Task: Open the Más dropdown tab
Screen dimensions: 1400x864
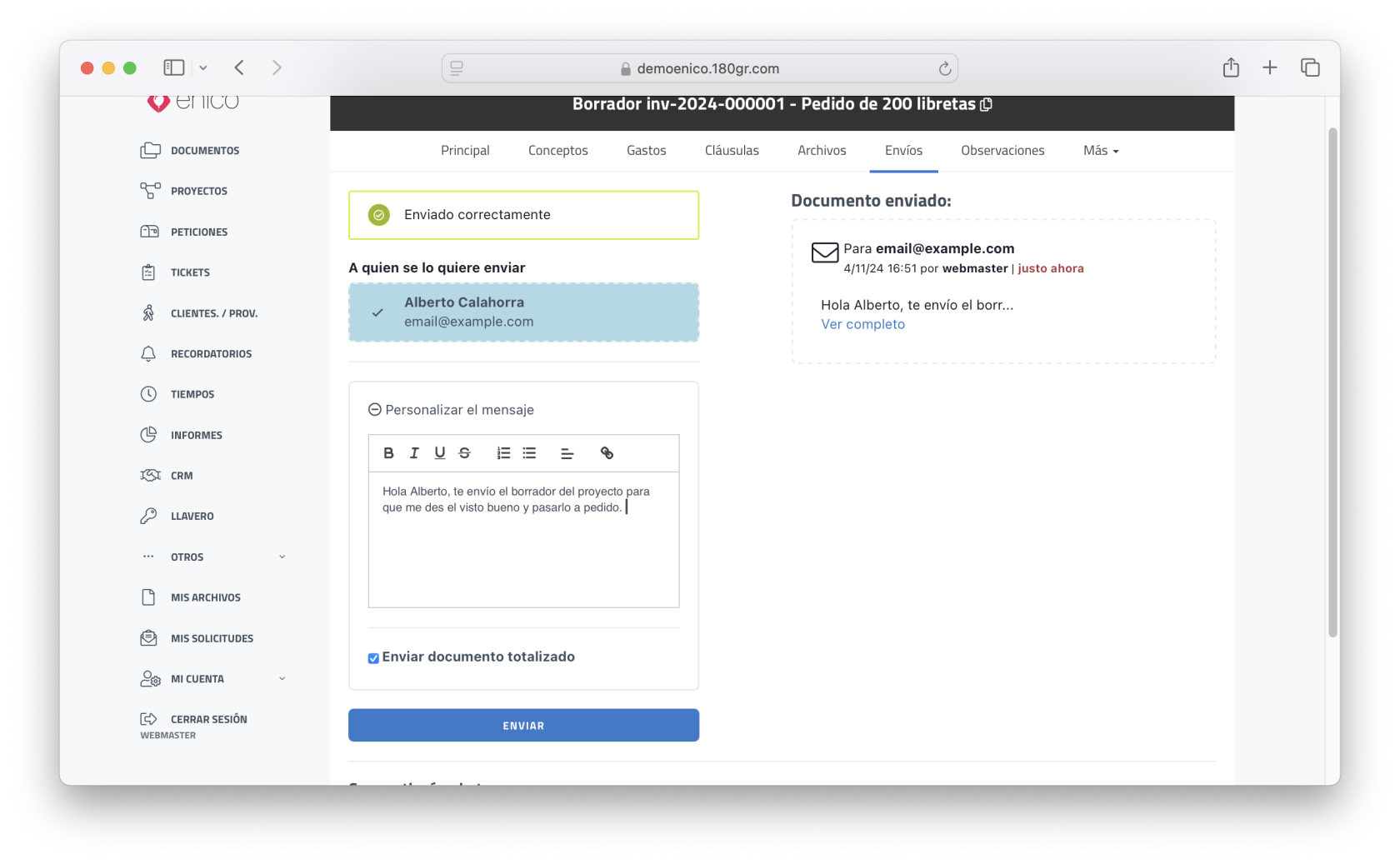Action: [1100, 151]
